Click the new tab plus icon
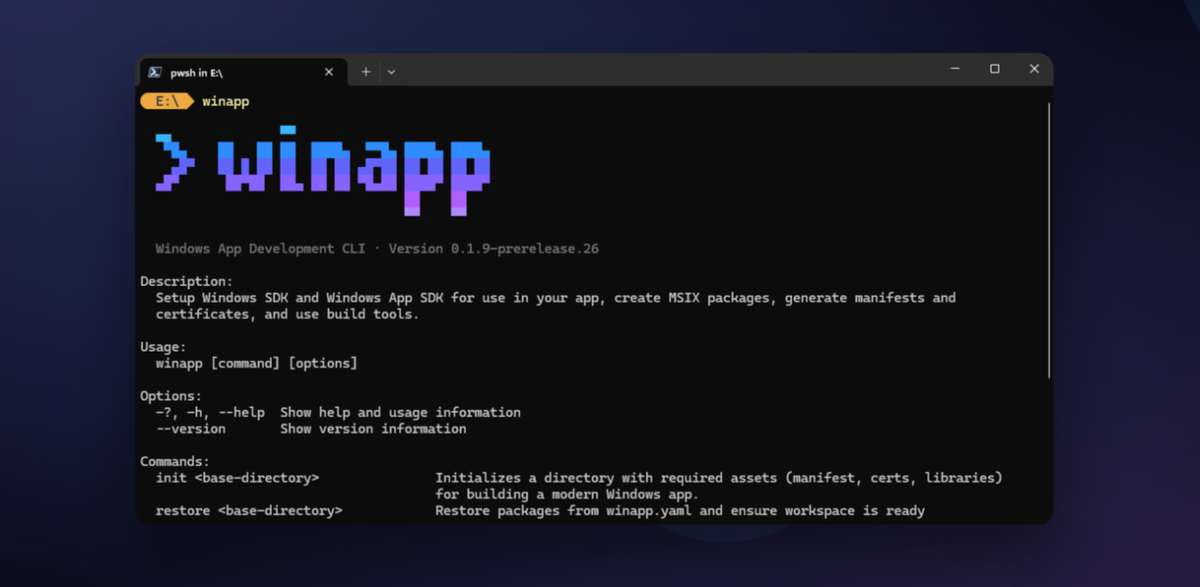This screenshot has width=1200, height=587. click(365, 71)
